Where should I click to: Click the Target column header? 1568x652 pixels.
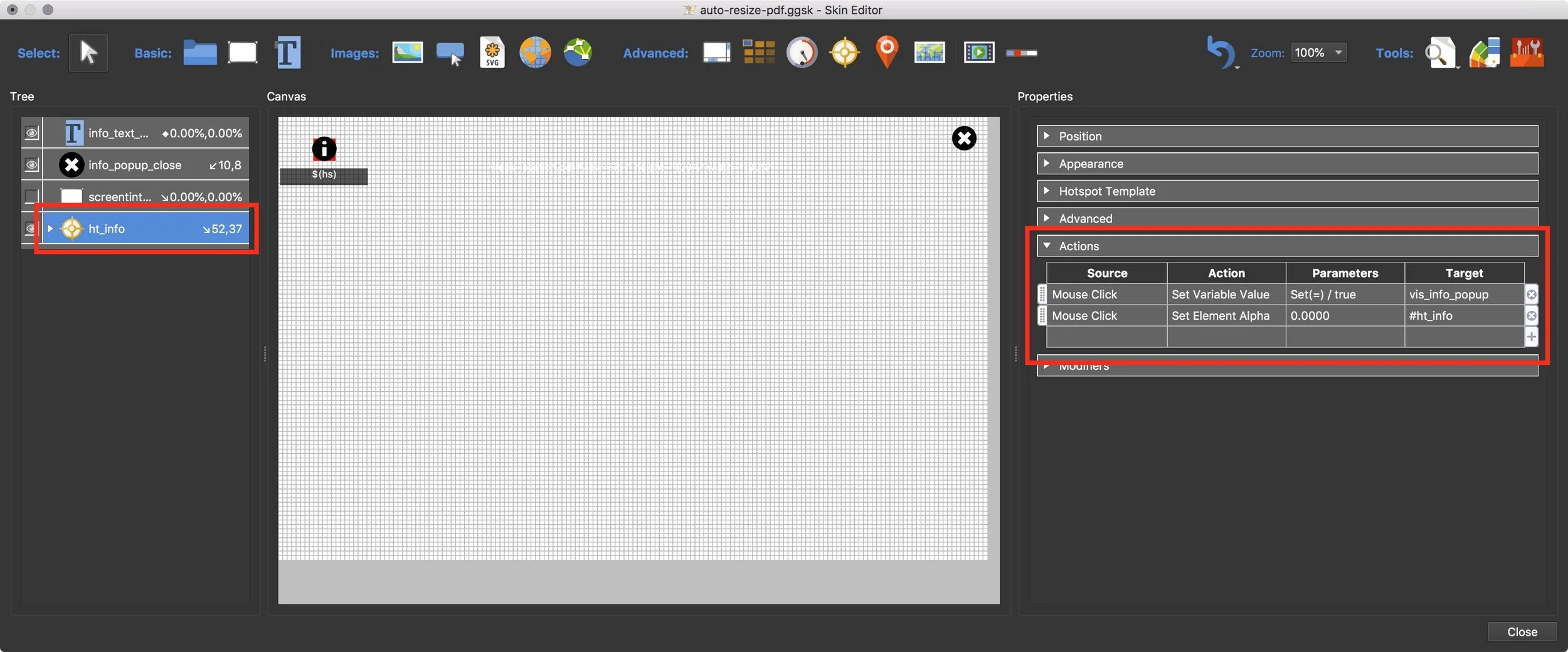pyautogui.click(x=1465, y=273)
